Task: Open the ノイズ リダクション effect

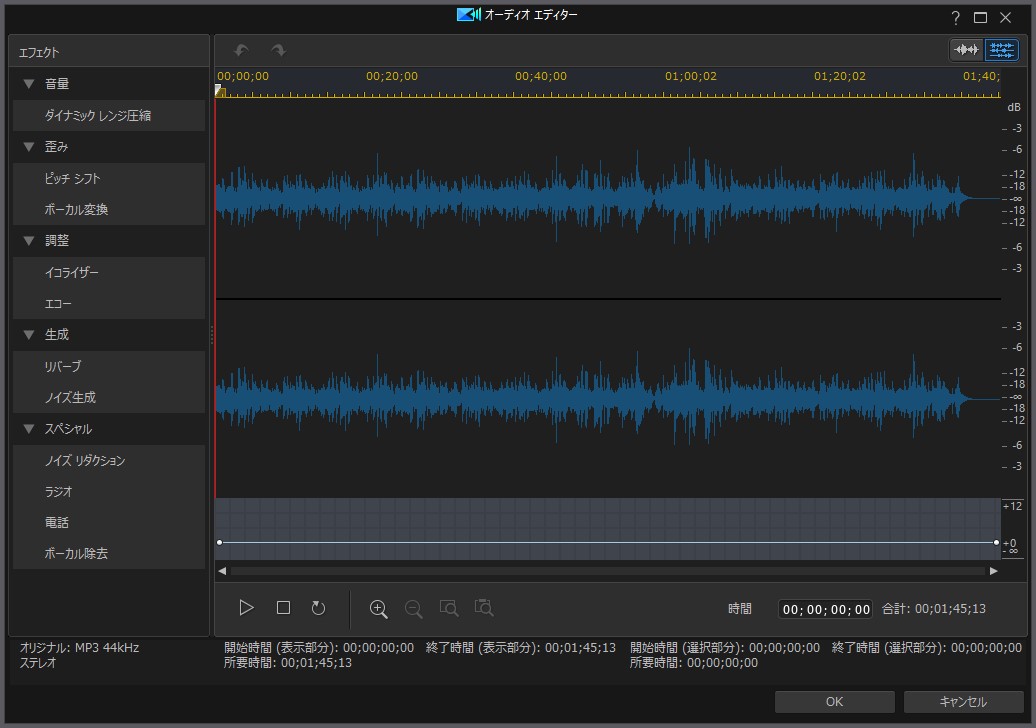Action: [109, 460]
